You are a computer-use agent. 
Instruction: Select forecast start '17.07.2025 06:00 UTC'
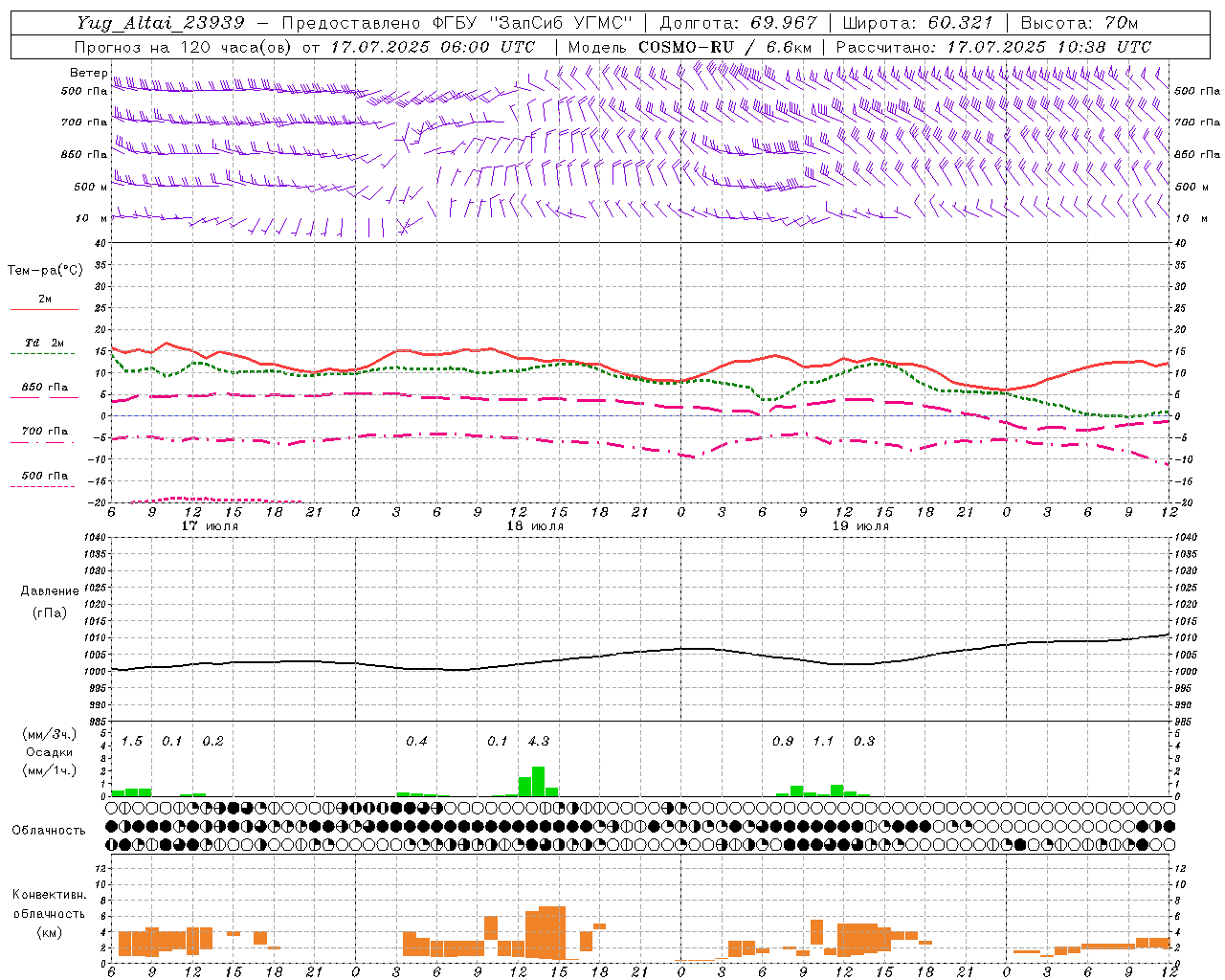[433, 46]
